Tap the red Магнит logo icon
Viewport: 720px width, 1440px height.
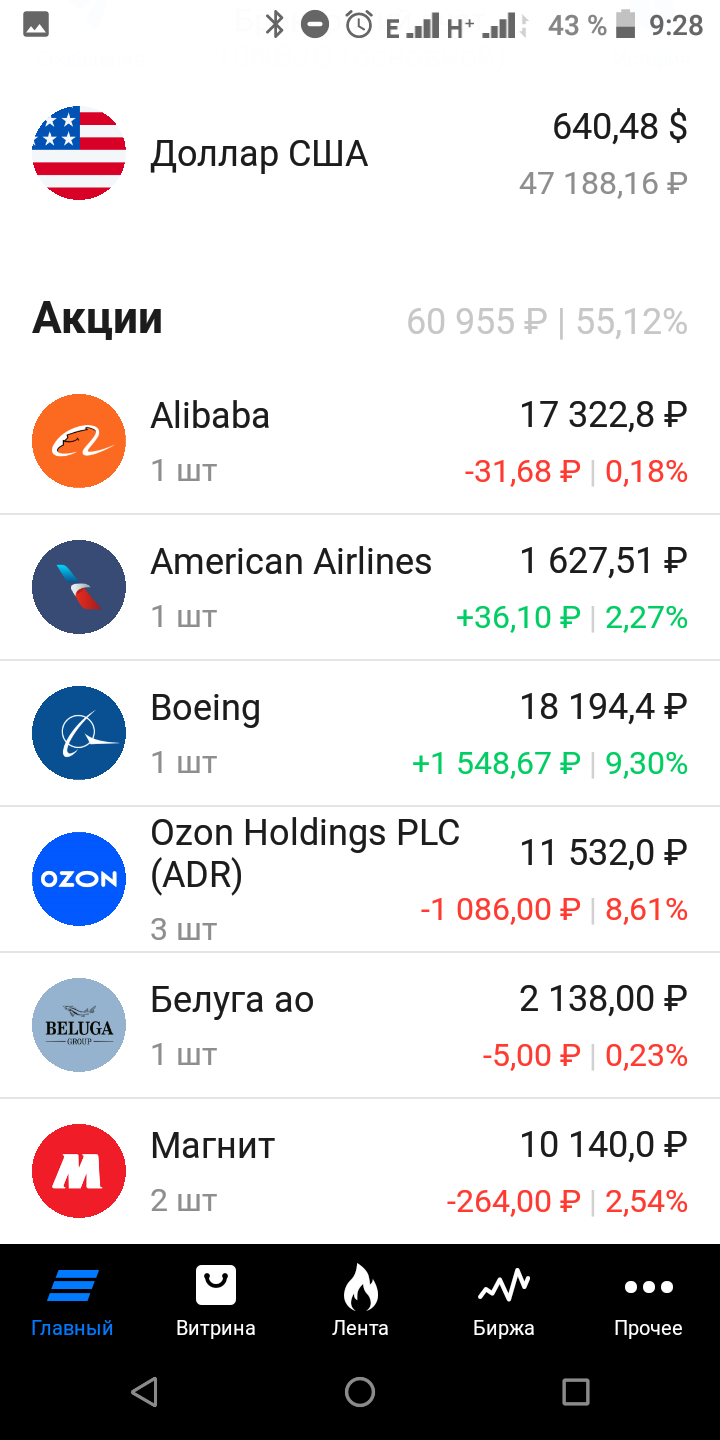click(x=79, y=1171)
